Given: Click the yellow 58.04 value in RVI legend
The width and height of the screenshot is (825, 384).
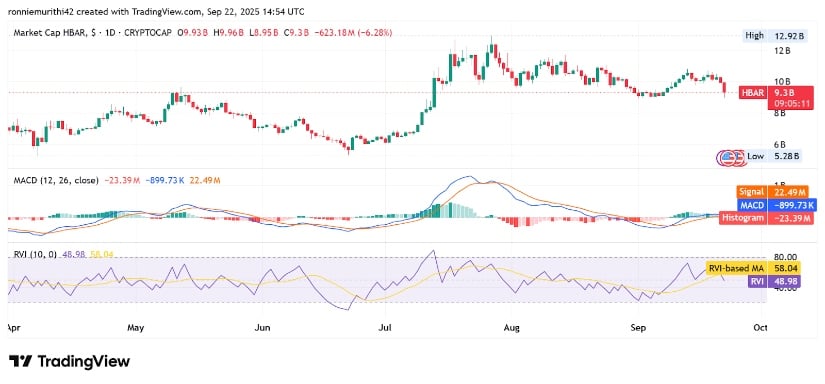Looking at the screenshot, I should point(102,254).
